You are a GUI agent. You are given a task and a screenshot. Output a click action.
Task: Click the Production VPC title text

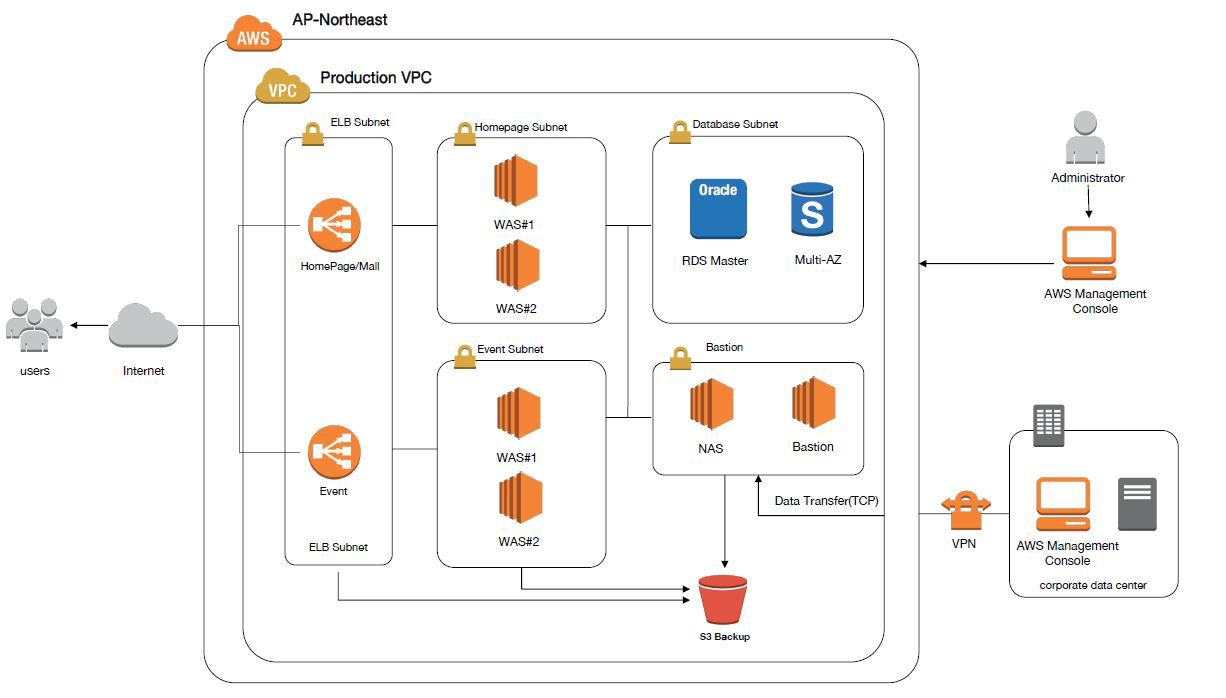click(376, 78)
